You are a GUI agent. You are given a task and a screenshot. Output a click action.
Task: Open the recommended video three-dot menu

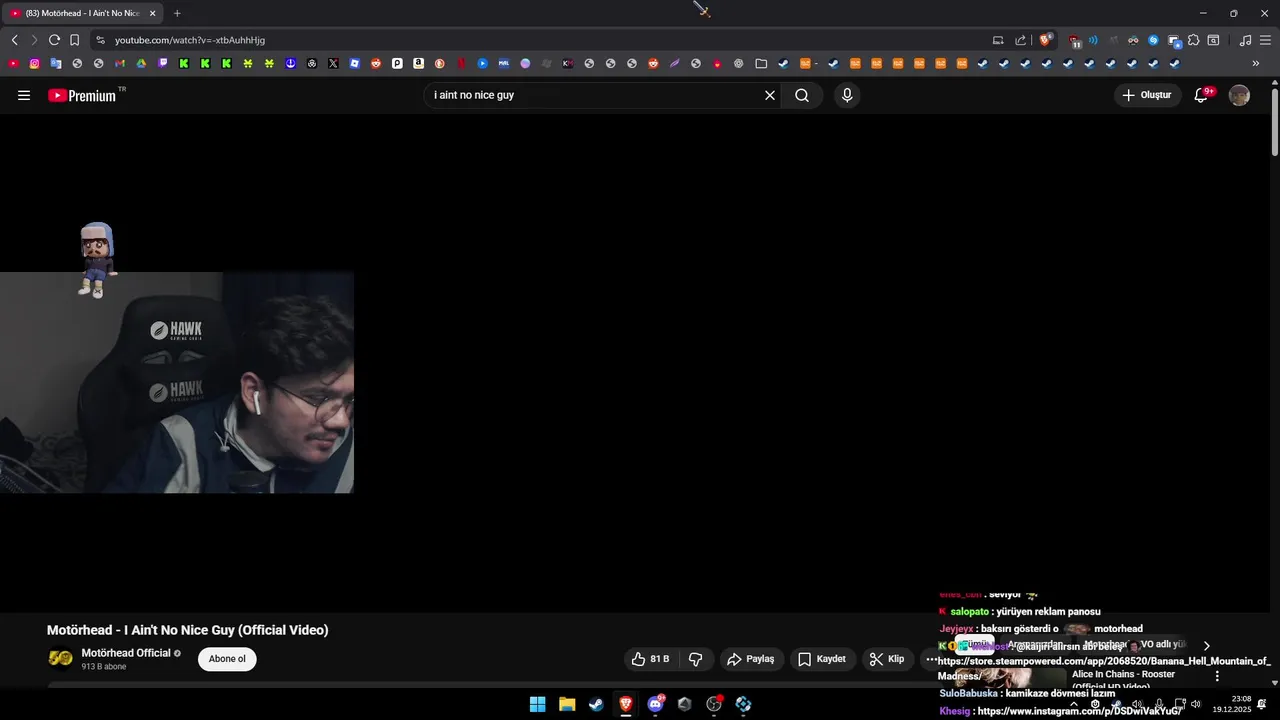click(1217, 676)
